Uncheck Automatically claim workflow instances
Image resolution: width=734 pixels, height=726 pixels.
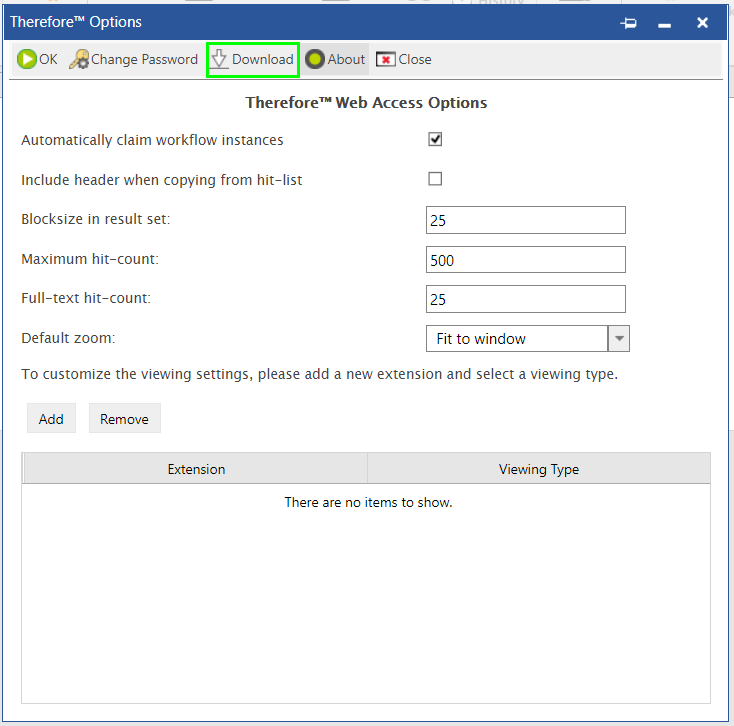[x=435, y=139]
